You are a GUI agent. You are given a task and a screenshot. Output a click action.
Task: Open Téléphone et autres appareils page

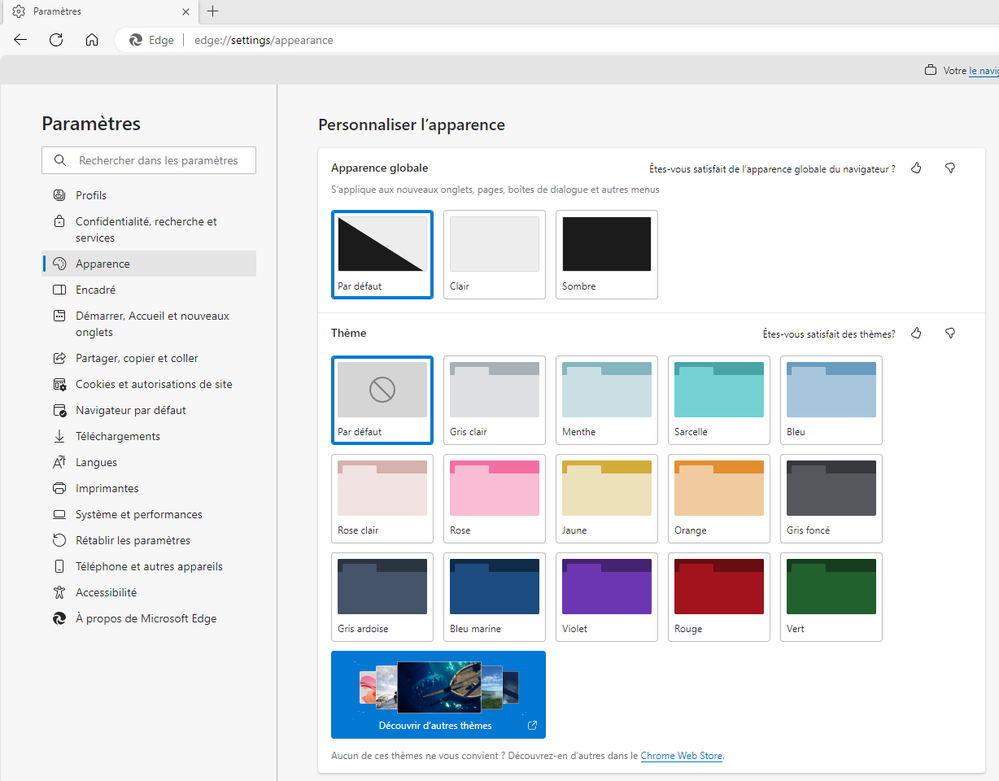coord(149,566)
